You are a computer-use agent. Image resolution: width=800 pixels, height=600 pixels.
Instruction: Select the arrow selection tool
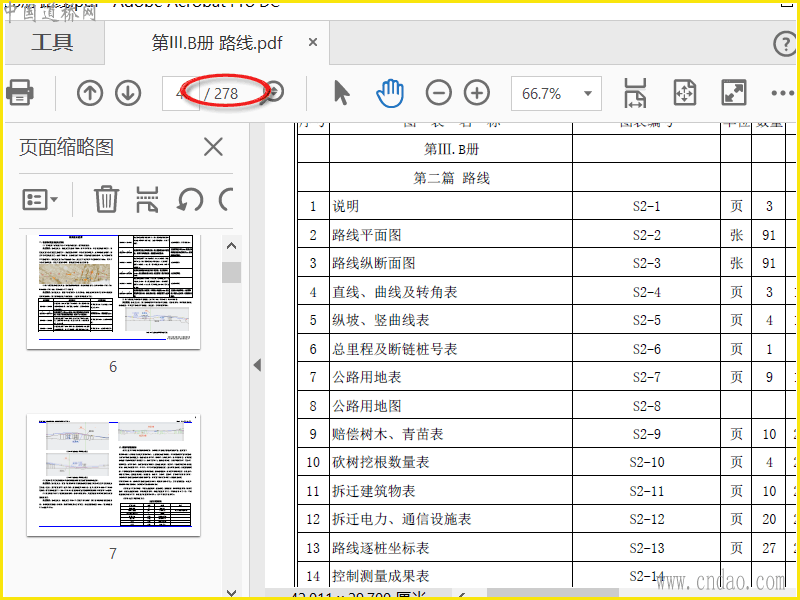click(x=341, y=93)
